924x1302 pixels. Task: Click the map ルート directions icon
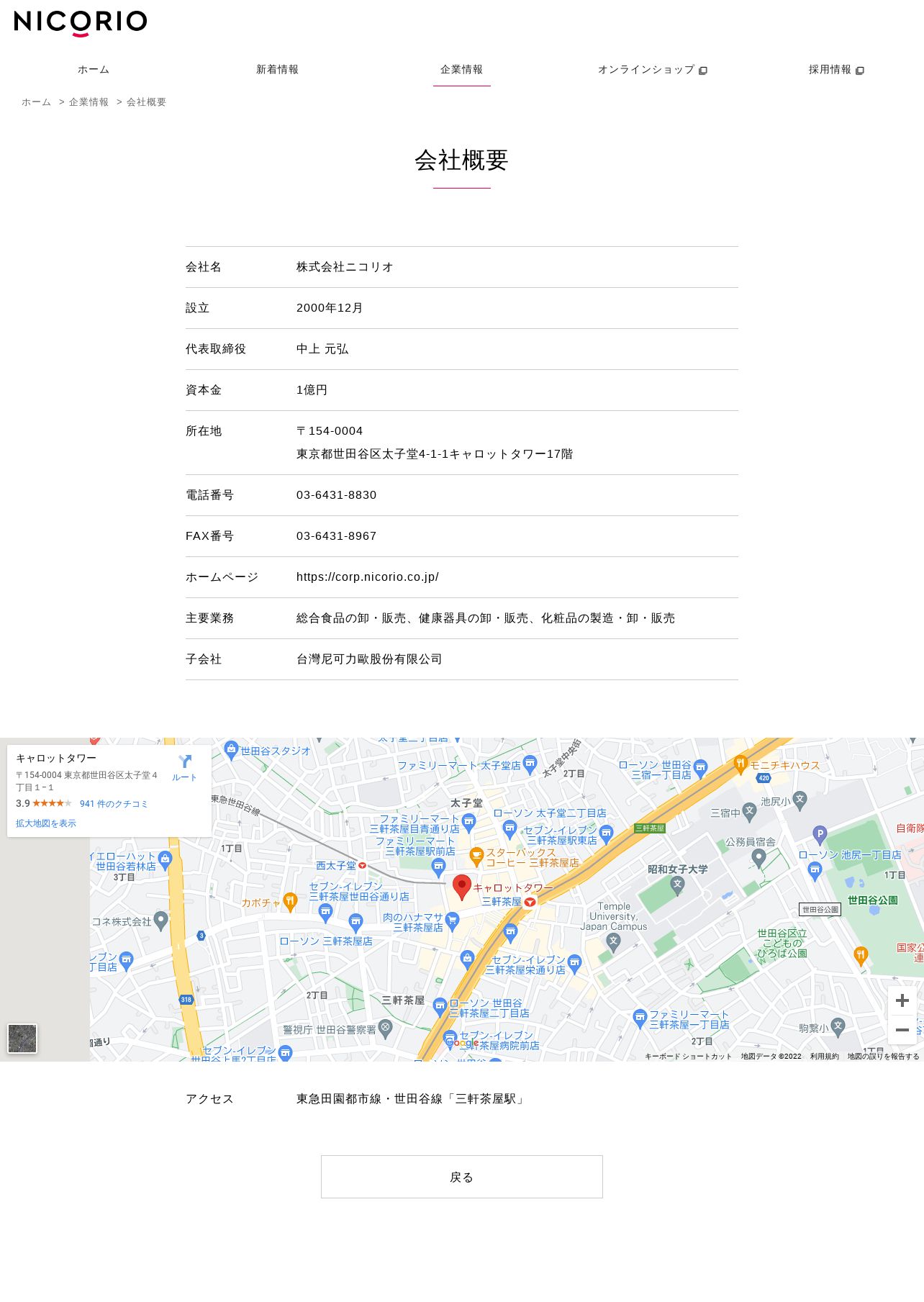pos(184,767)
